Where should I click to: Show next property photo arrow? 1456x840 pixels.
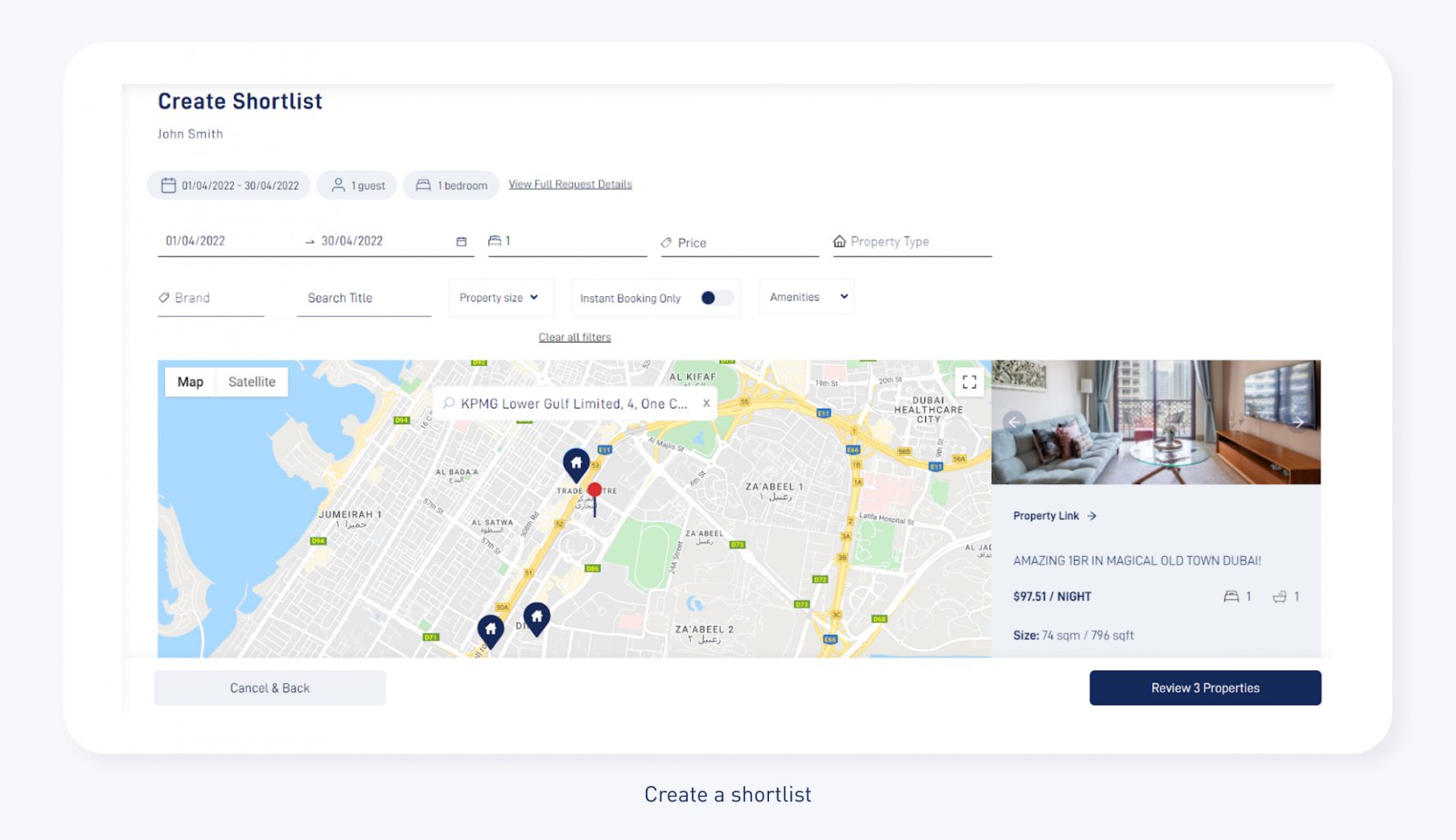pos(1298,422)
